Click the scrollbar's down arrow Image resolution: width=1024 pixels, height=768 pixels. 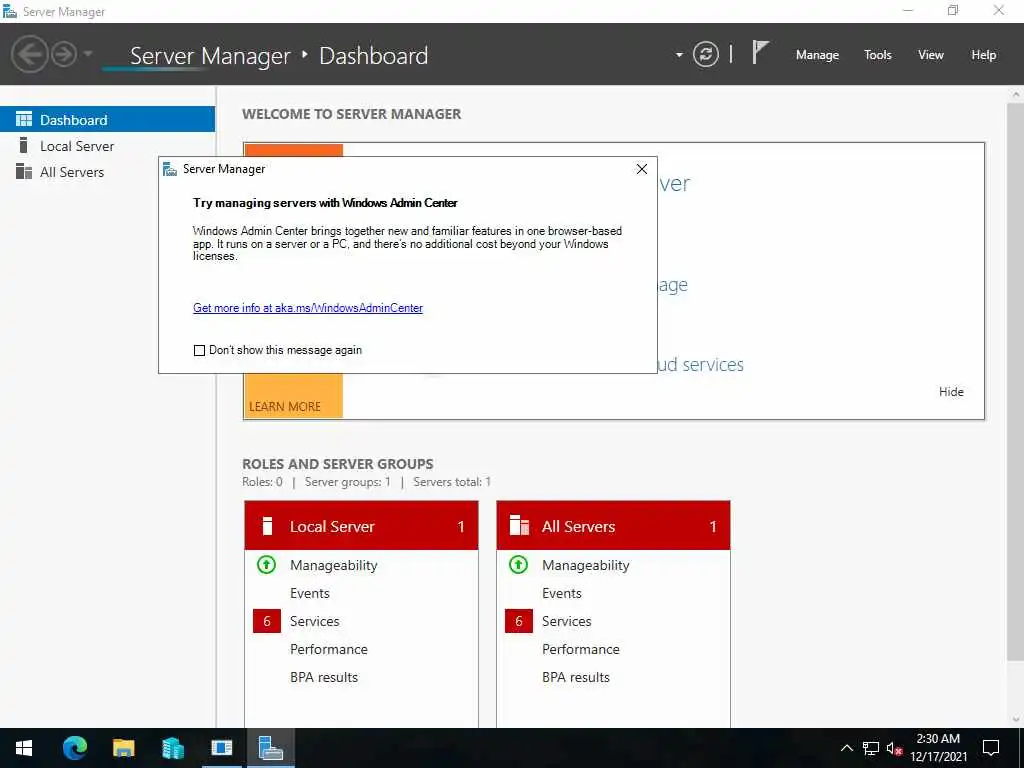pos(1016,720)
